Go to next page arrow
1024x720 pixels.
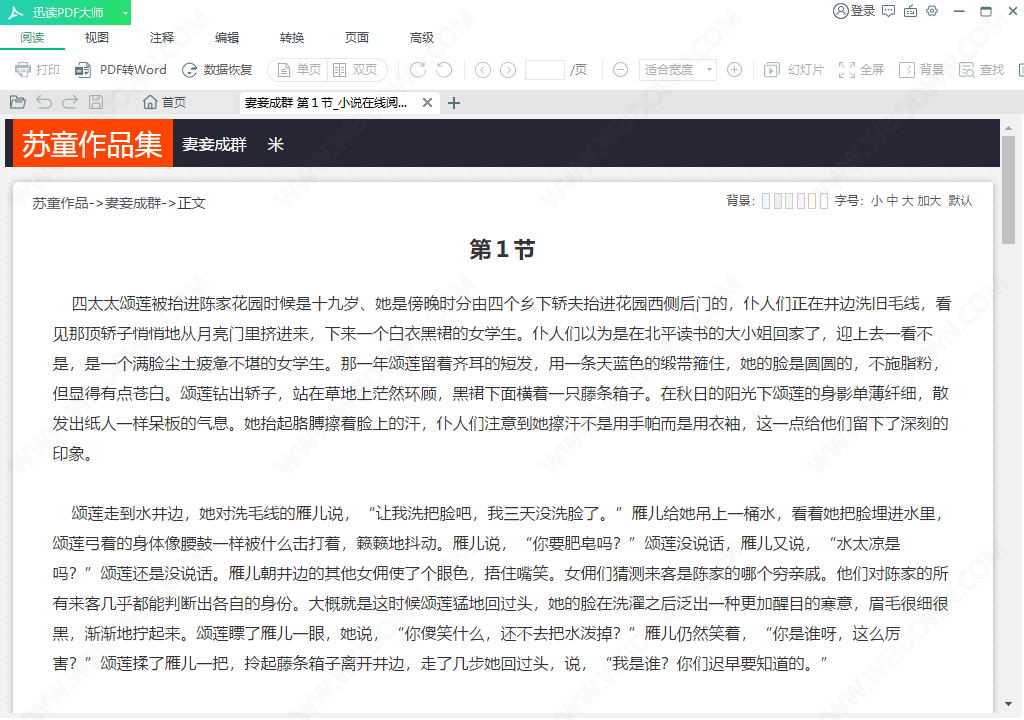508,70
